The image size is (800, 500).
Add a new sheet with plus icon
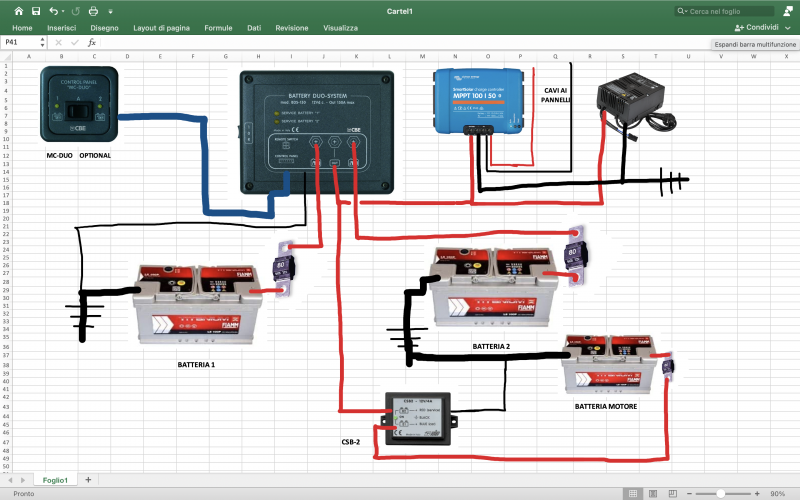[87, 480]
